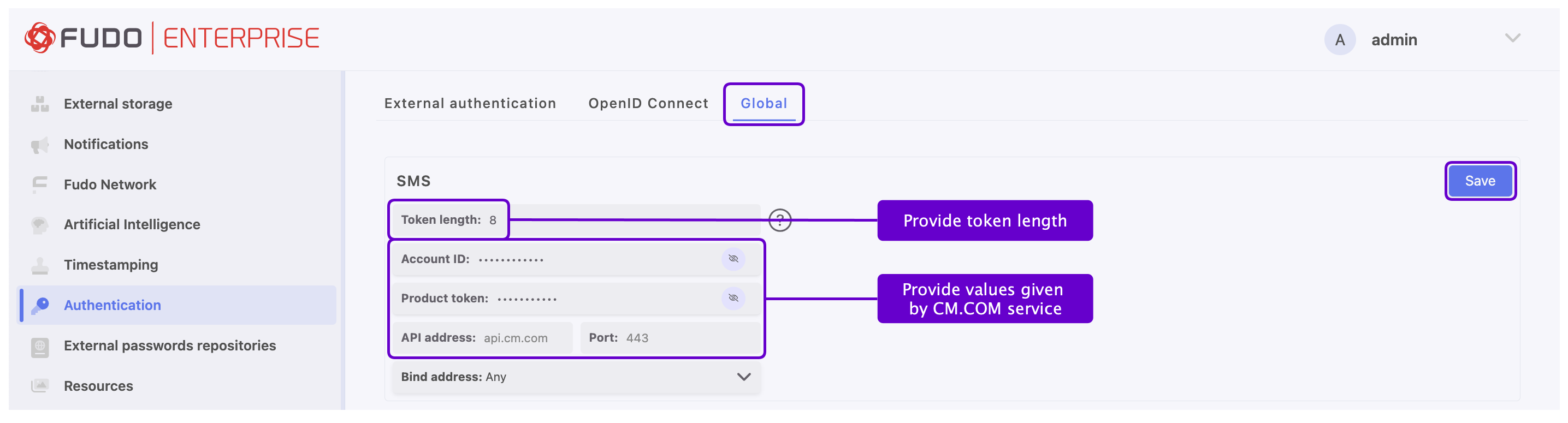
Task: Click the Resources sidebar icon
Action: pos(40,386)
